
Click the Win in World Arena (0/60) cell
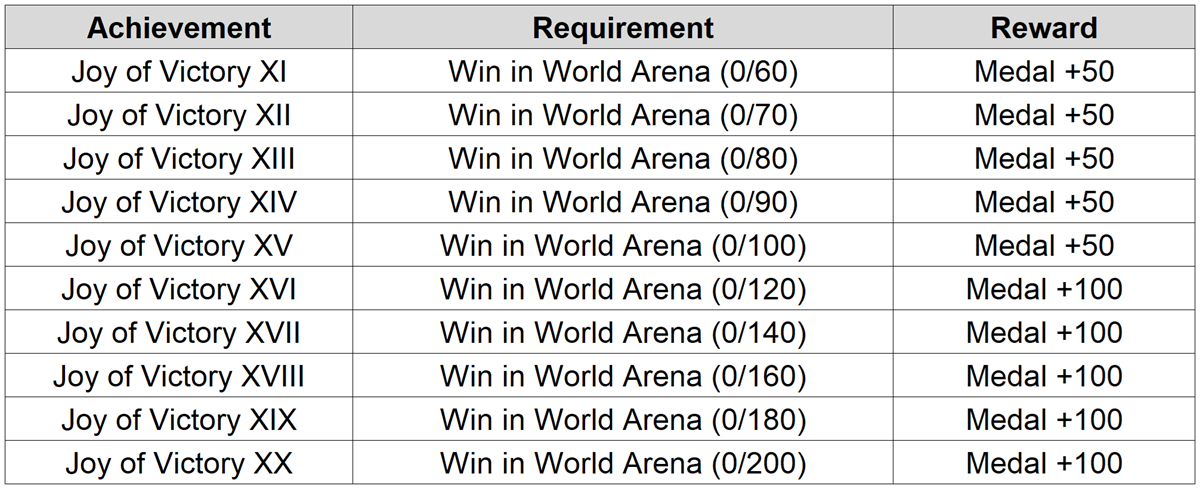[x=623, y=72]
